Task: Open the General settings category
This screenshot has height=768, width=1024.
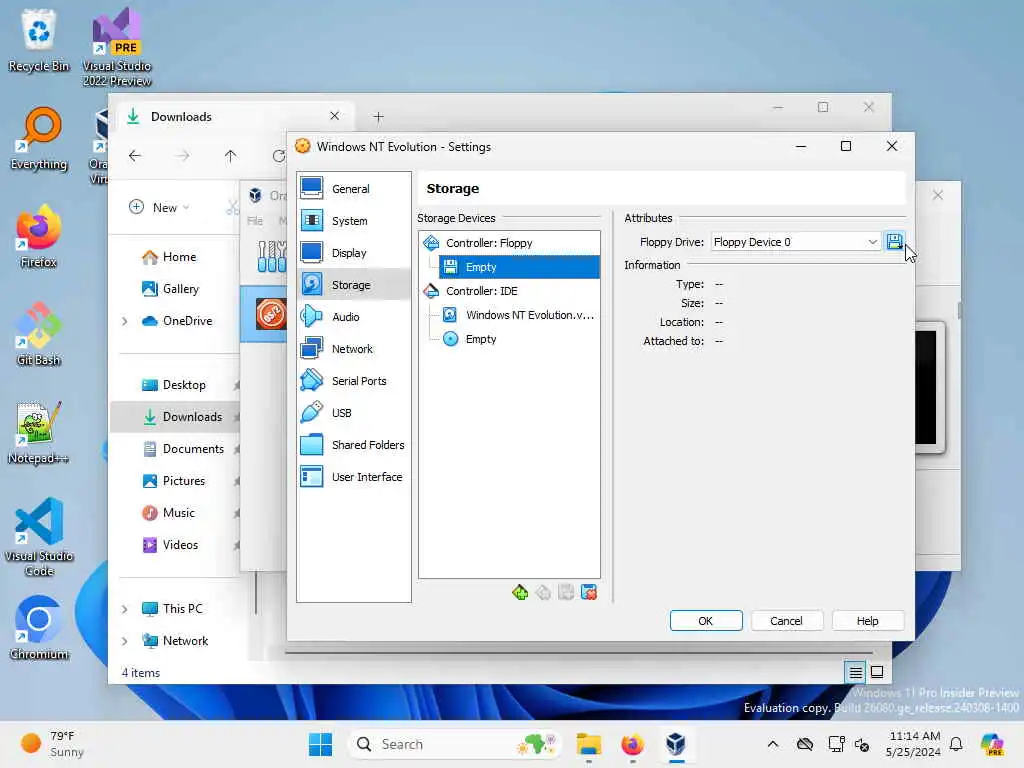Action: pos(353,189)
